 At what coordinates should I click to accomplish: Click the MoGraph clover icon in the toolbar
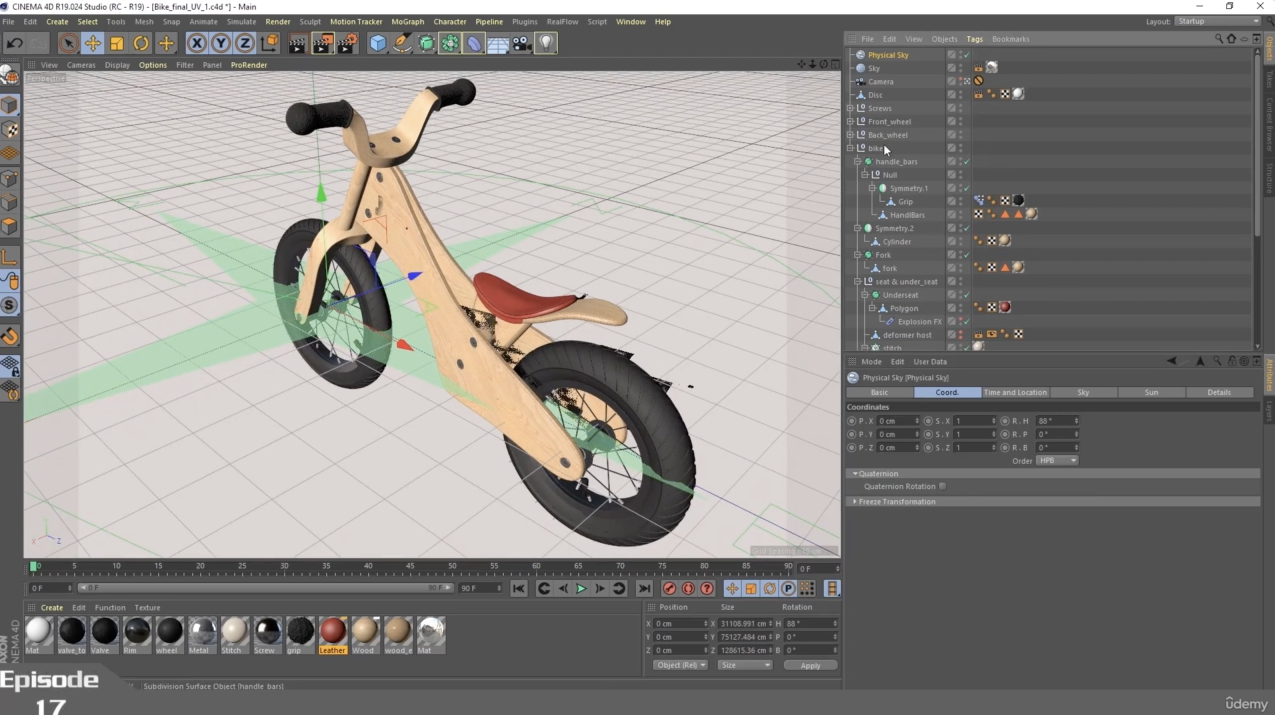449,43
